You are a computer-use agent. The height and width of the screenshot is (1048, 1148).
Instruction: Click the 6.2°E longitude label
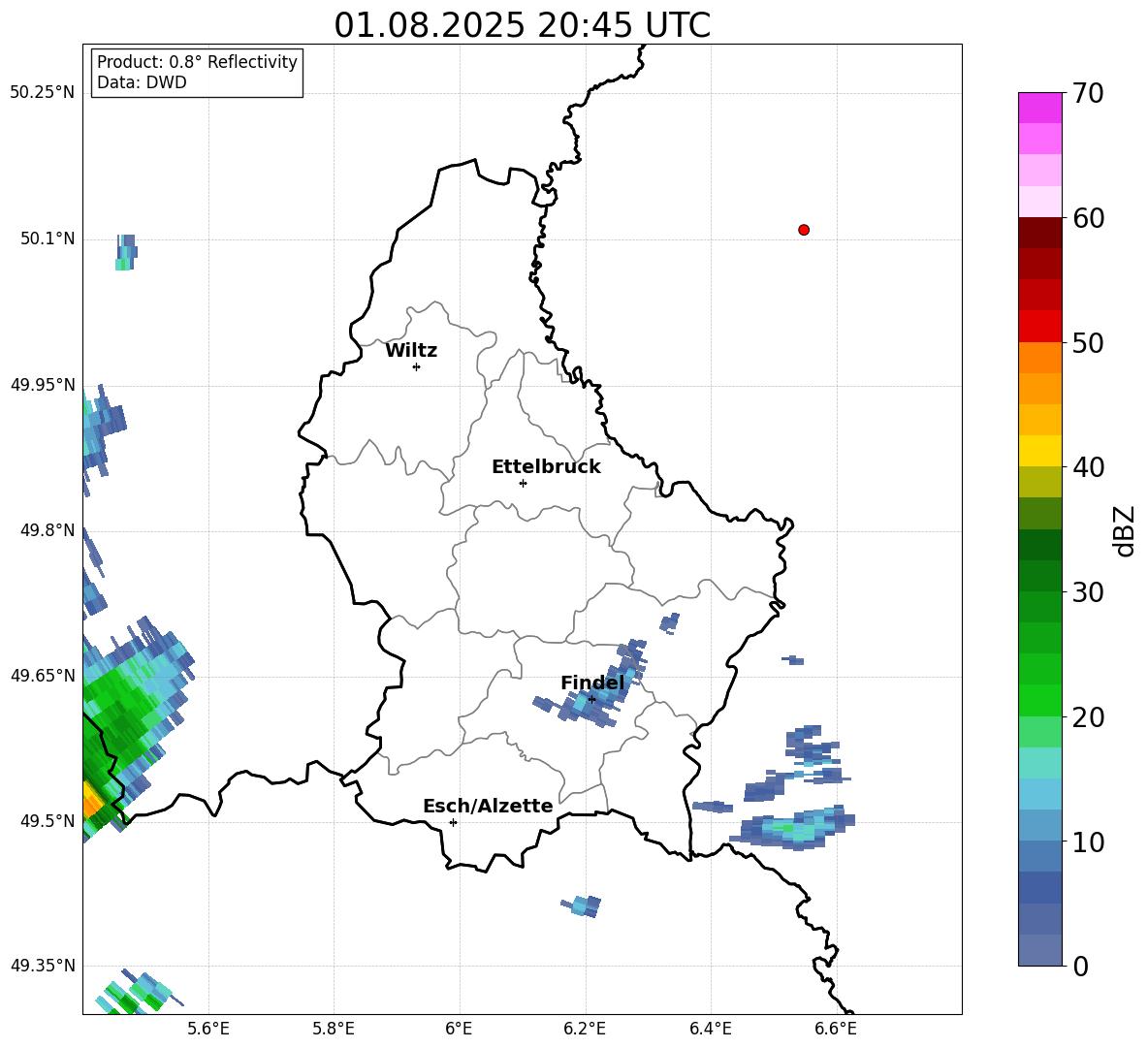pyautogui.click(x=585, y=1029)
